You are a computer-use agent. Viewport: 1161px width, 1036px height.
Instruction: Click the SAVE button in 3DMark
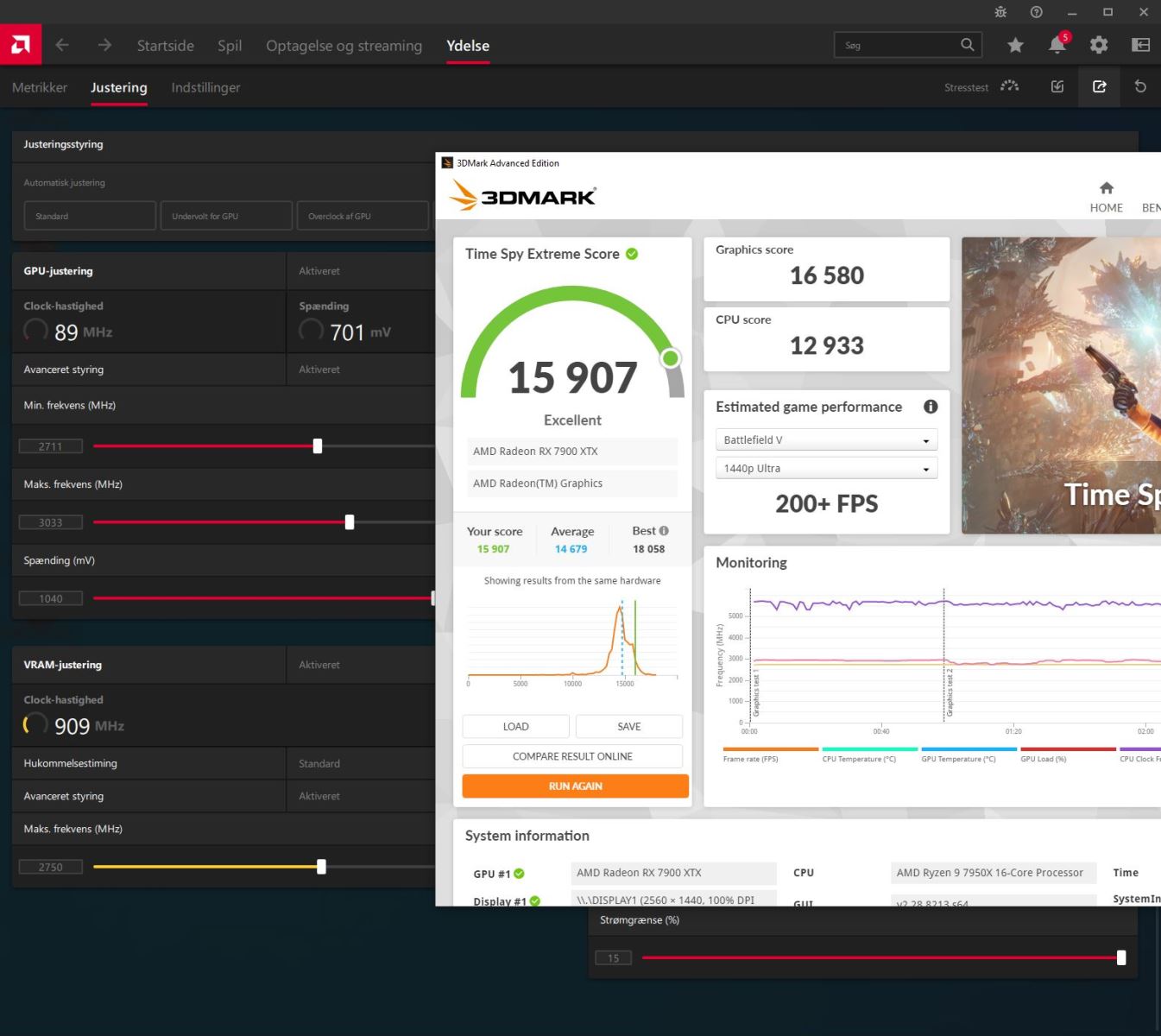coord(629,726)
